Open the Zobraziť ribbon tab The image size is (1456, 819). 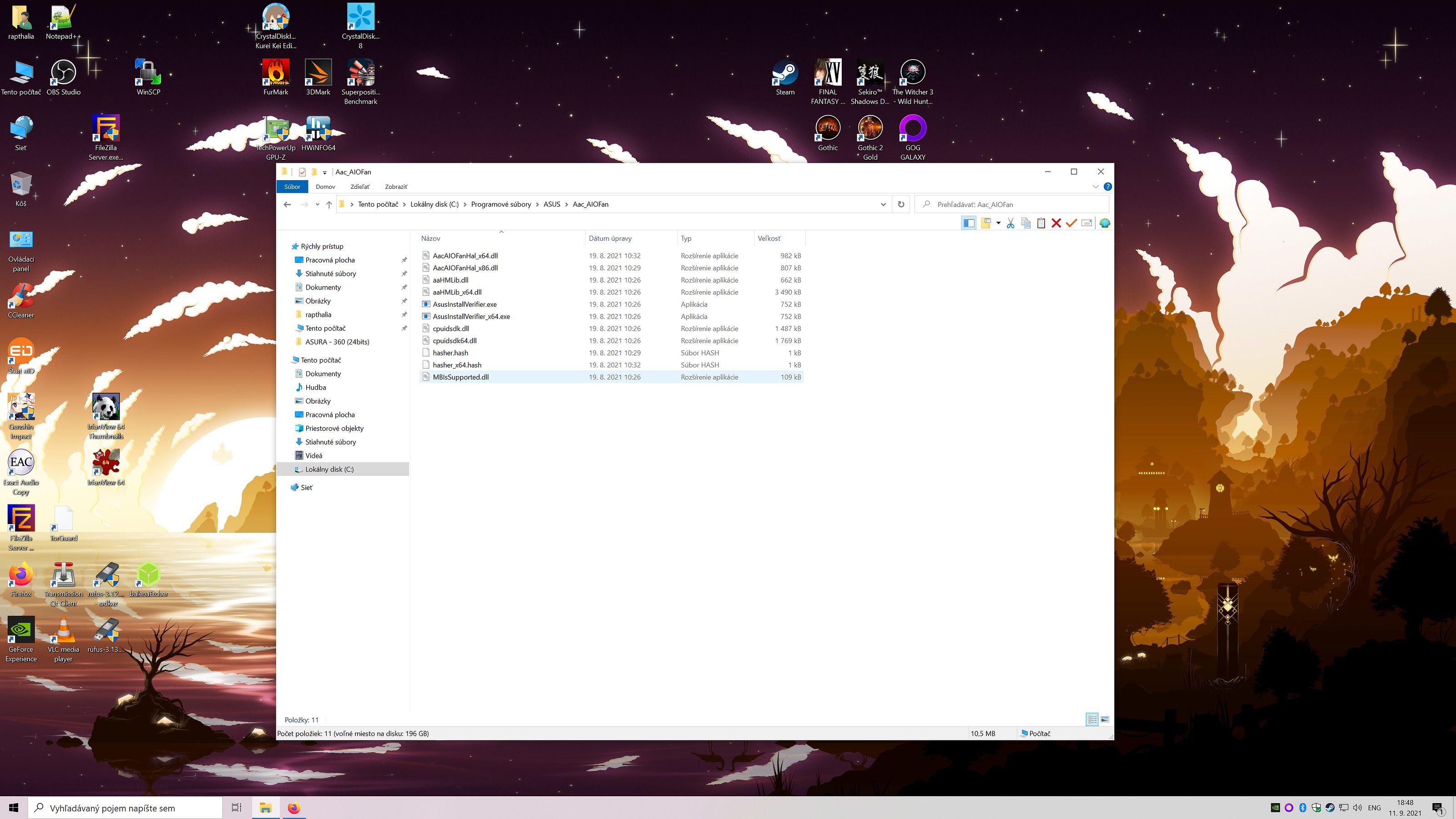(x=396, y=187)
